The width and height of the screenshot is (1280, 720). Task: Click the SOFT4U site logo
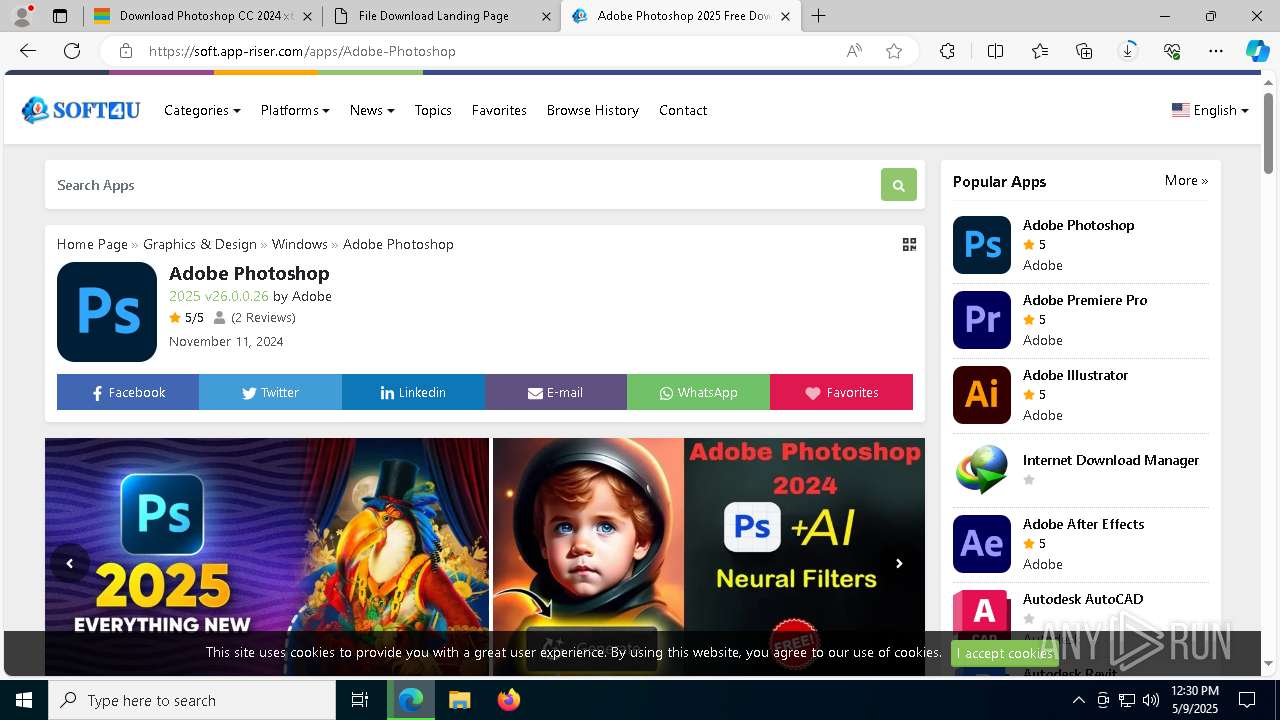pyautogui.click(x=81, y=110)
